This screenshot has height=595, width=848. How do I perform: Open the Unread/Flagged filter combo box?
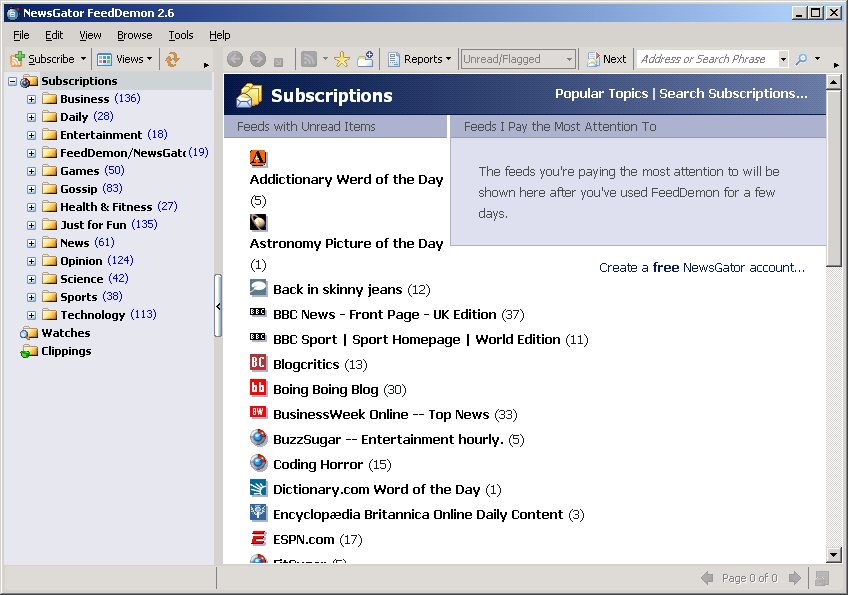[518, 59]
